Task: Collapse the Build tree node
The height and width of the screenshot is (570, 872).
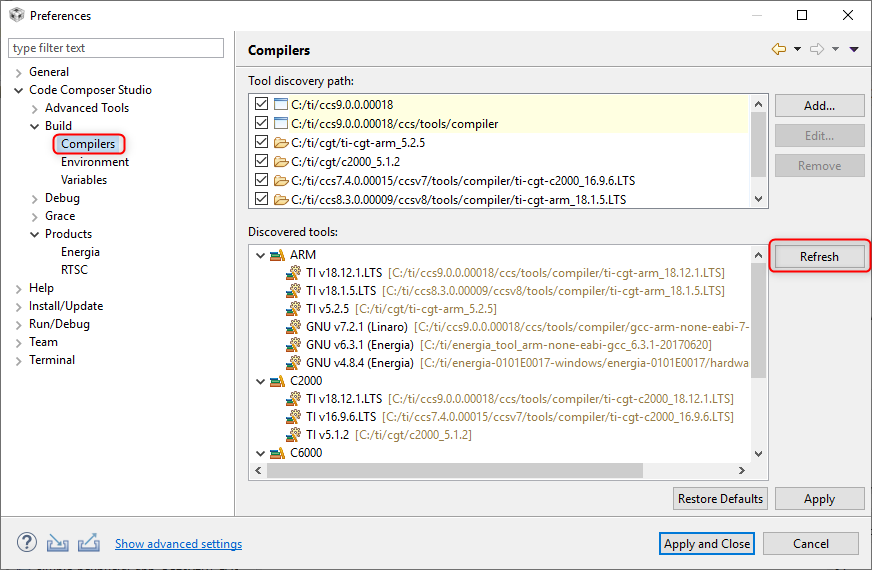Action: point(34,126)
